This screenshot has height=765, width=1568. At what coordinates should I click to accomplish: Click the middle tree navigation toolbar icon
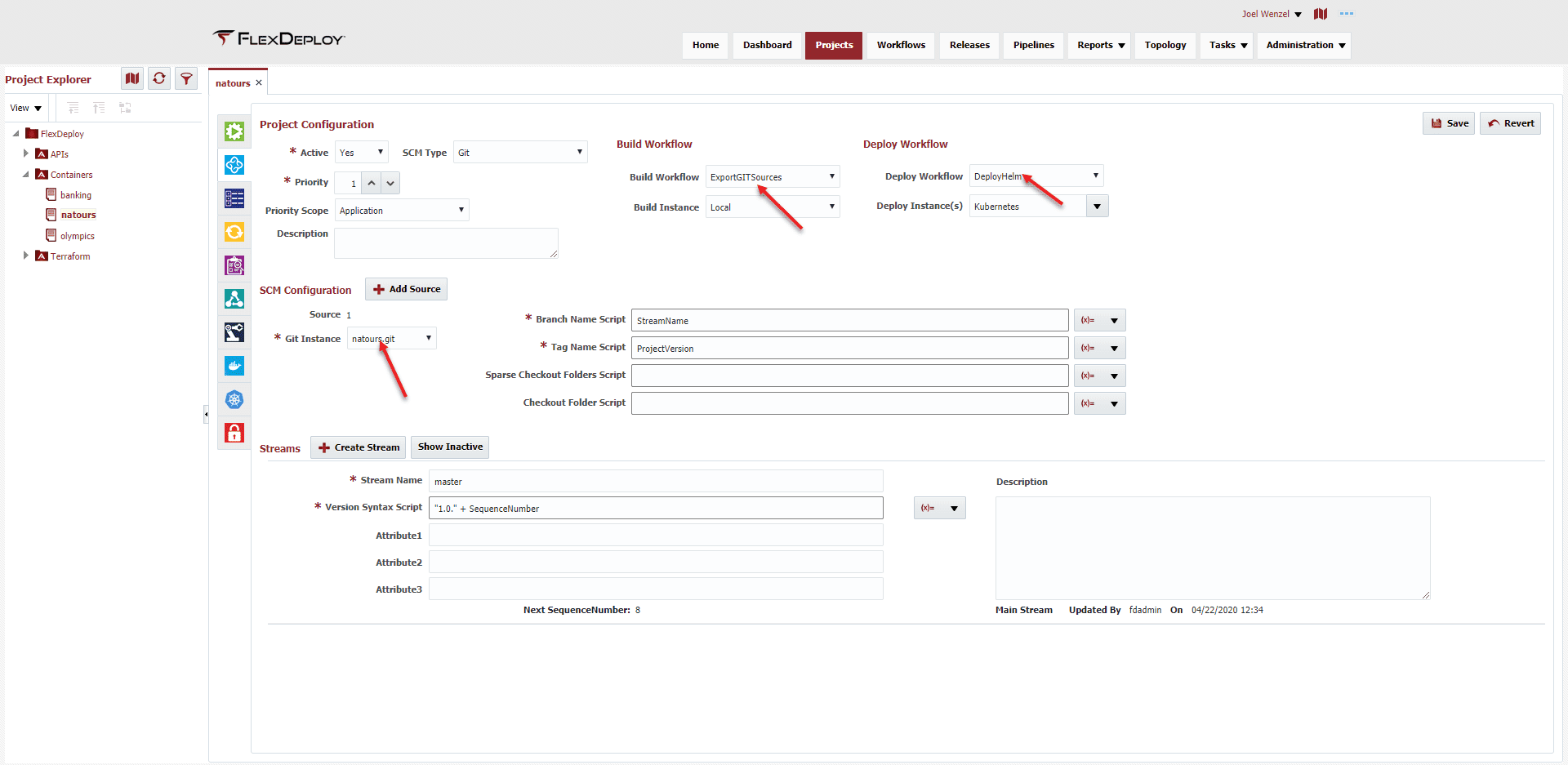point(99,108)
